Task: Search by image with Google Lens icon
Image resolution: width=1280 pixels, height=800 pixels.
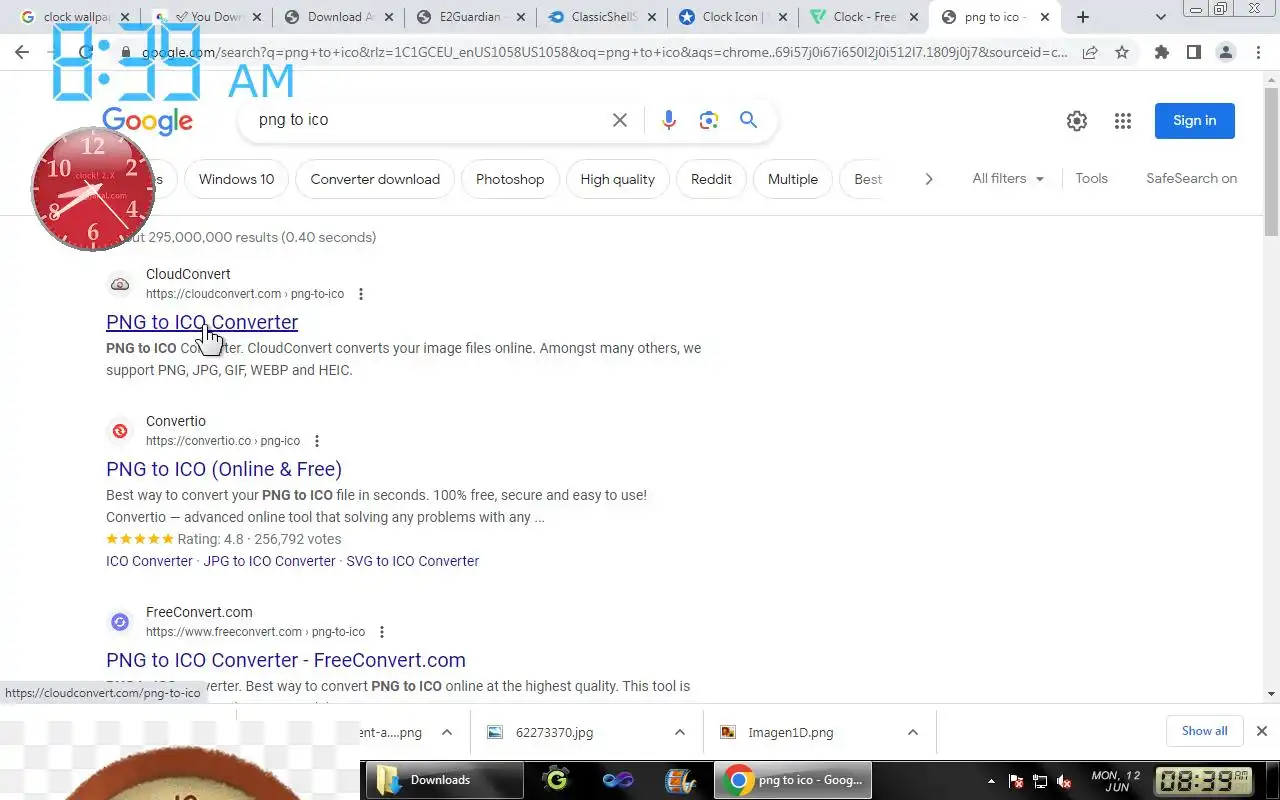Action: click(709, 120)
